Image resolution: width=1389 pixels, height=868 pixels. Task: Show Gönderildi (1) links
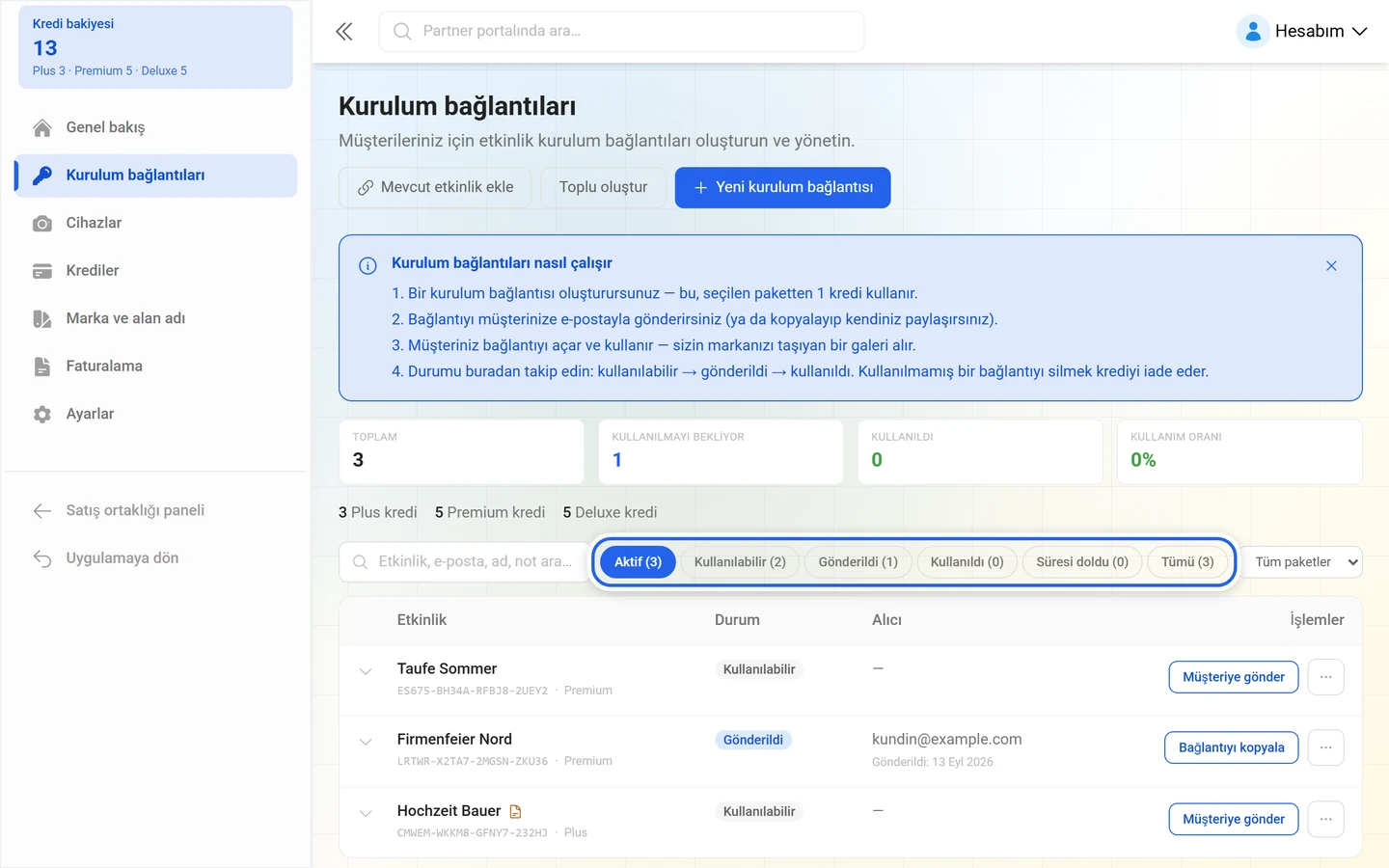tap(858, 562)
